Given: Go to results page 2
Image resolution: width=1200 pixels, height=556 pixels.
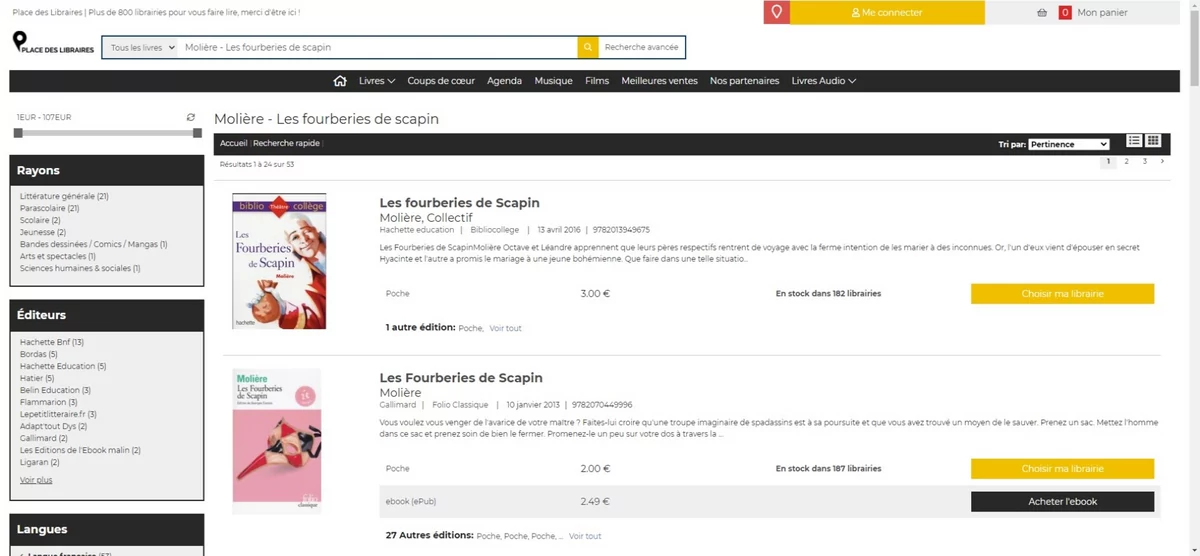Looking at the screenshot, I should [1126, 161].
